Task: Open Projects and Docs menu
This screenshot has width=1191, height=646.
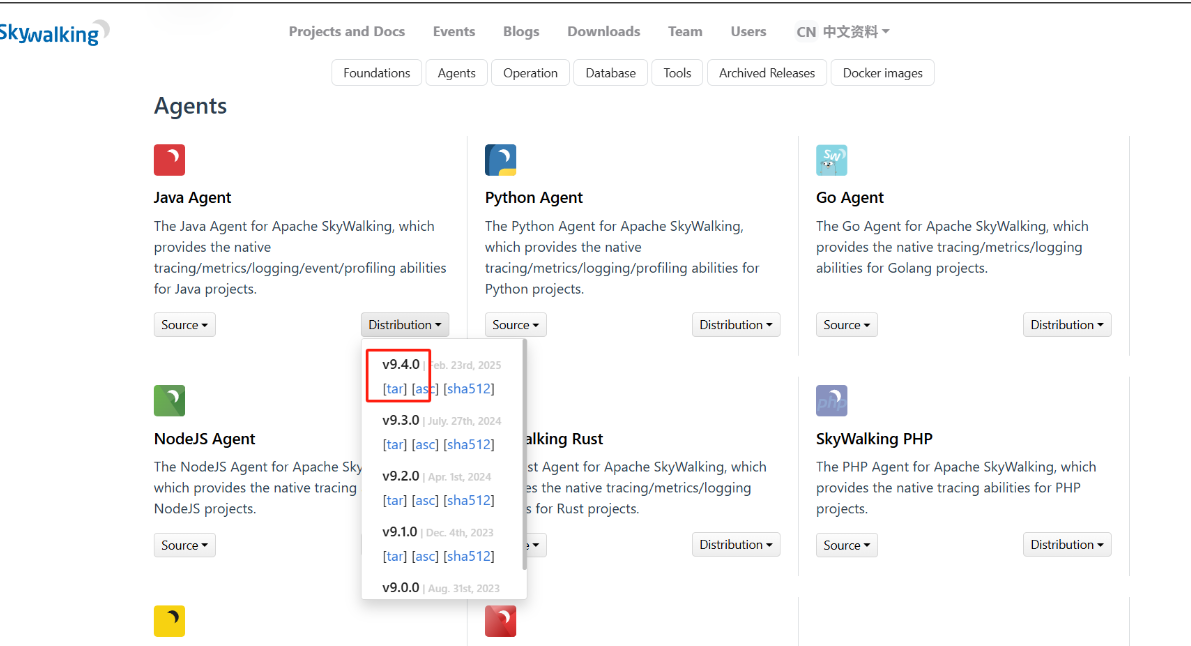Action: [x=346, y=31]
